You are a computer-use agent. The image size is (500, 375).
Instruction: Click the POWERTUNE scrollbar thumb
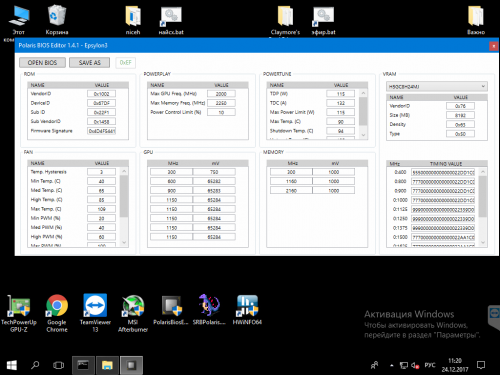point(363,111)
